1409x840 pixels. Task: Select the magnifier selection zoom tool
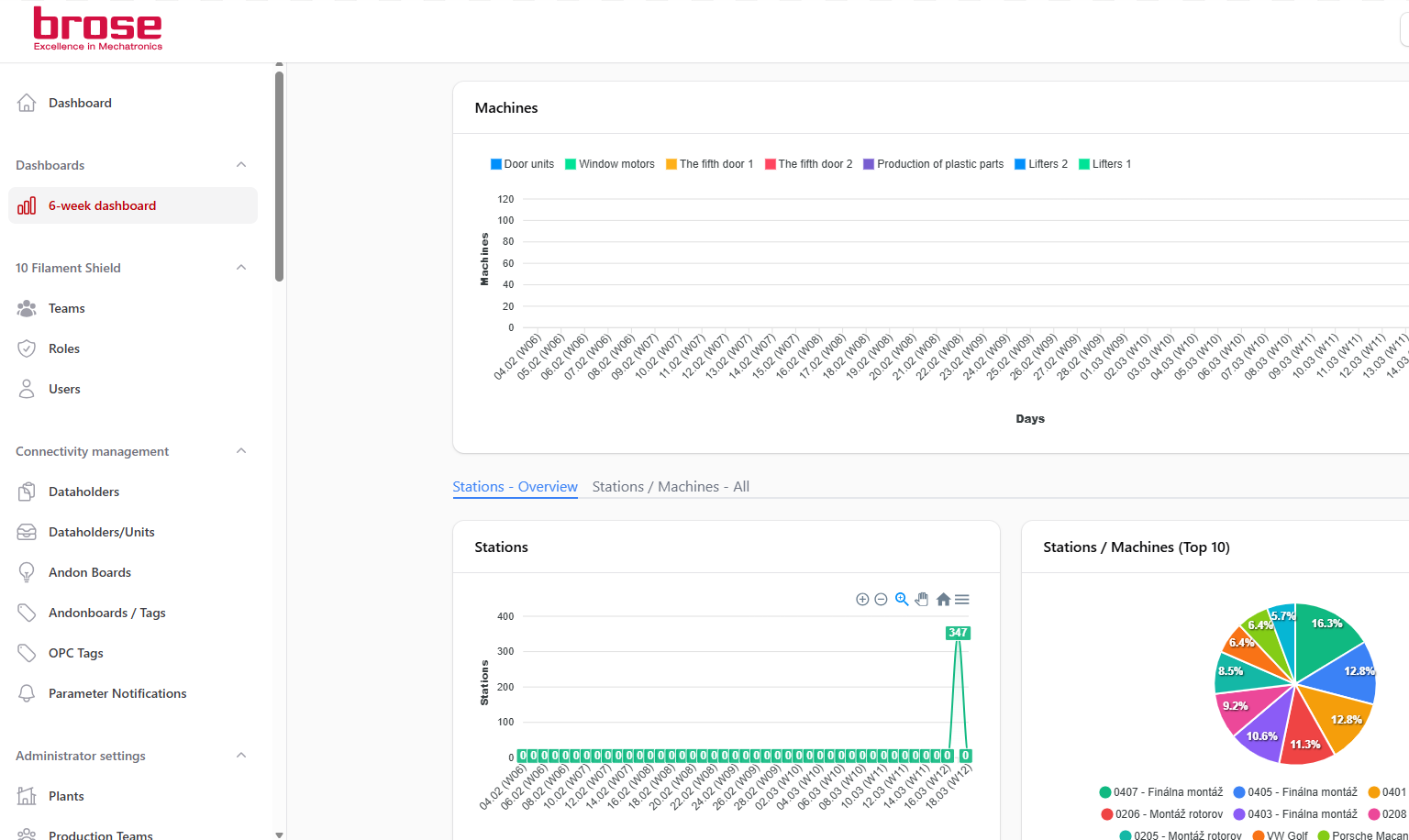coord(902,599)
